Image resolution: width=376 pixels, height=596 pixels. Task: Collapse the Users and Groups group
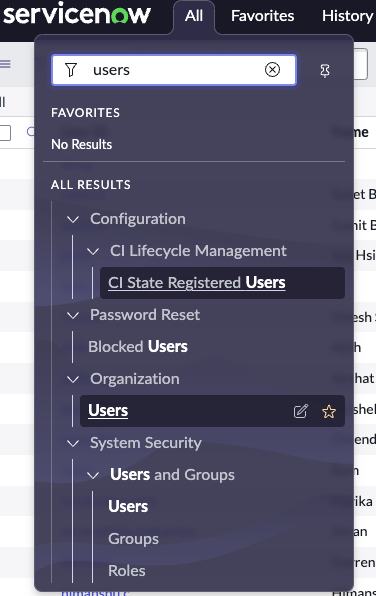click(x=93, y=475)
